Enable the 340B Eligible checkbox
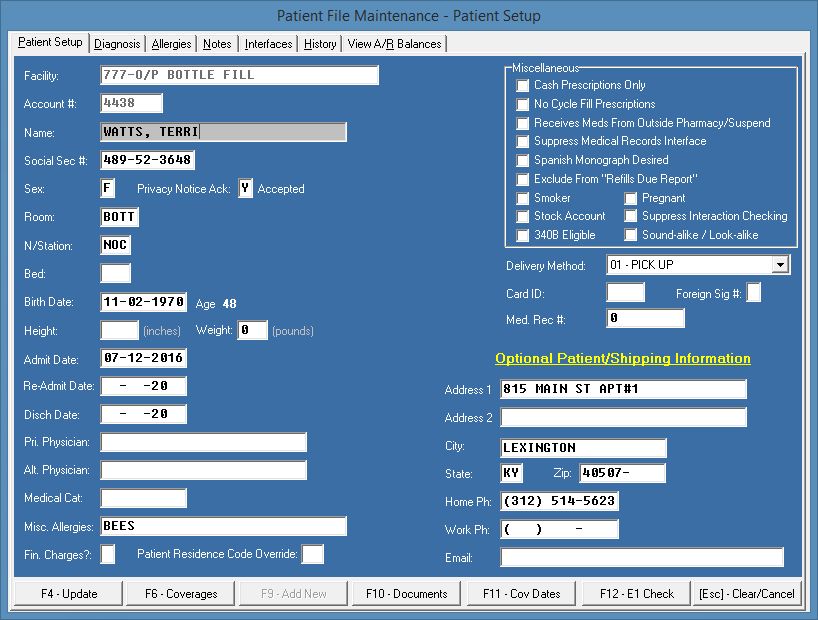 point(523,235)
